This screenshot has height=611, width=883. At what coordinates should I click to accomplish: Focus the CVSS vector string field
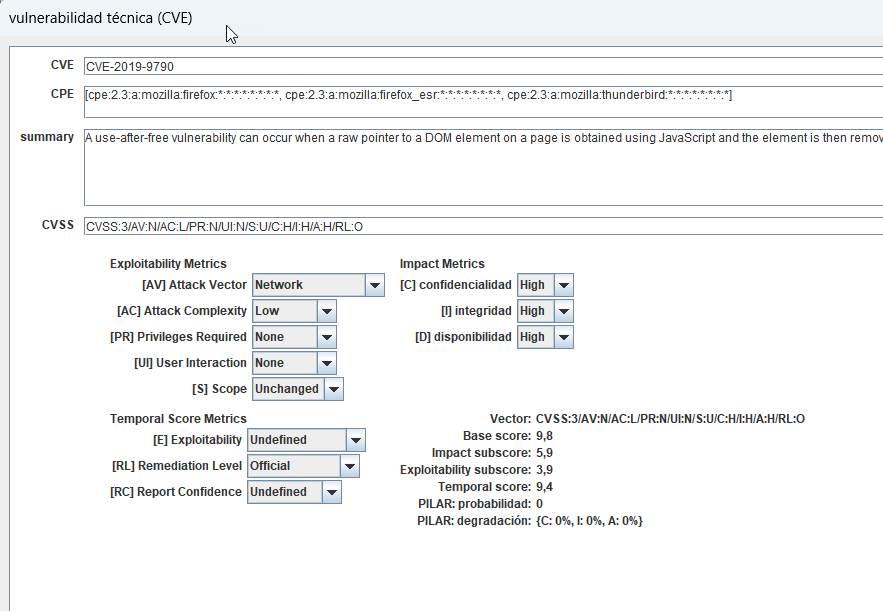[480, 226]
